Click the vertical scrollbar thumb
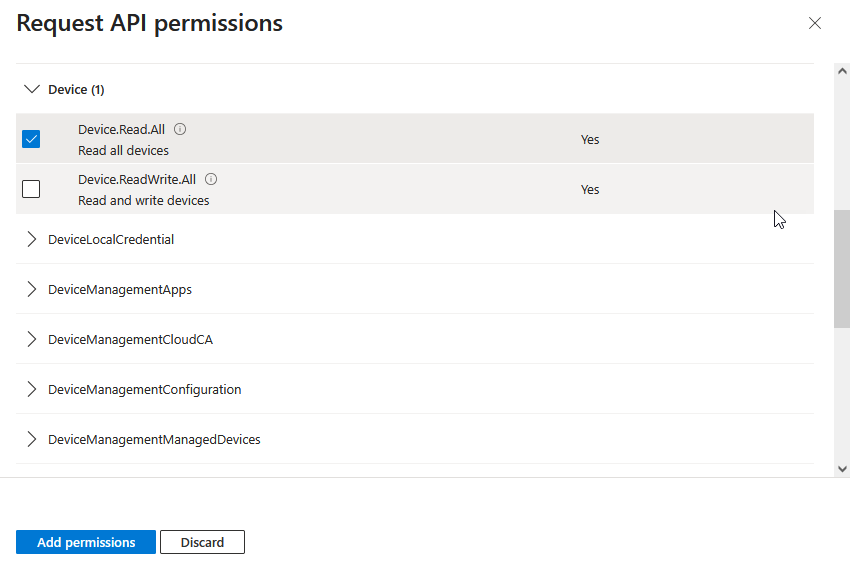Screen dimensions: 850x571 tap(841, 268)
